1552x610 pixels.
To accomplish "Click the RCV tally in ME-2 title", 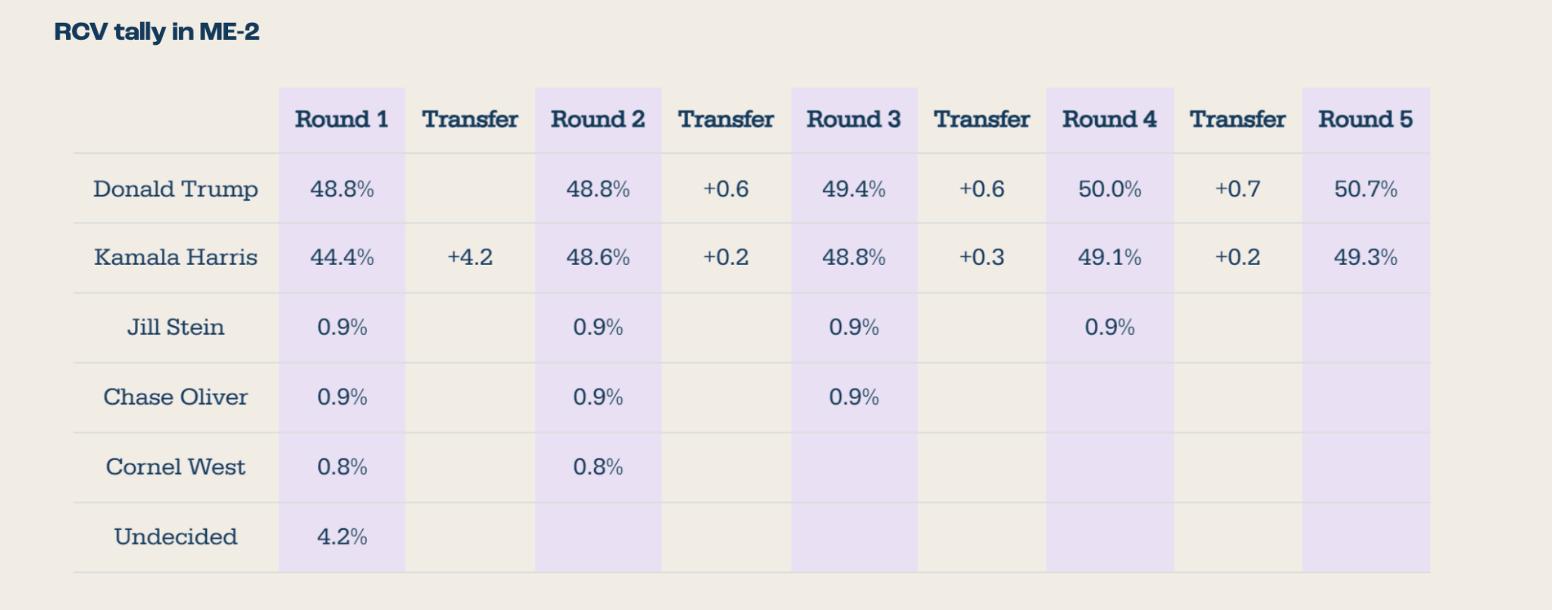I will pos(157,32).
